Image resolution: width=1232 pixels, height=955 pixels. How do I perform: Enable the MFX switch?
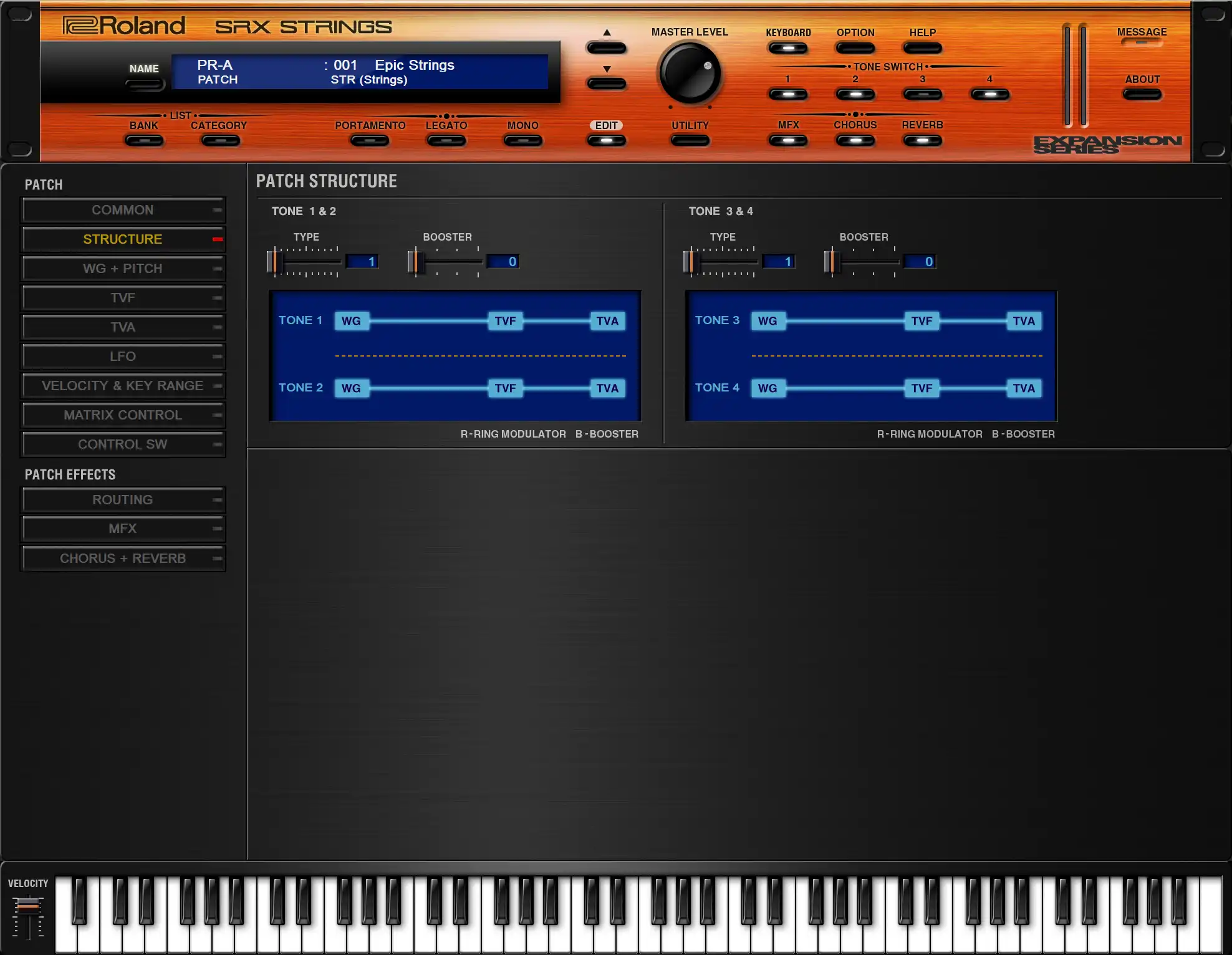coord(787,141)
